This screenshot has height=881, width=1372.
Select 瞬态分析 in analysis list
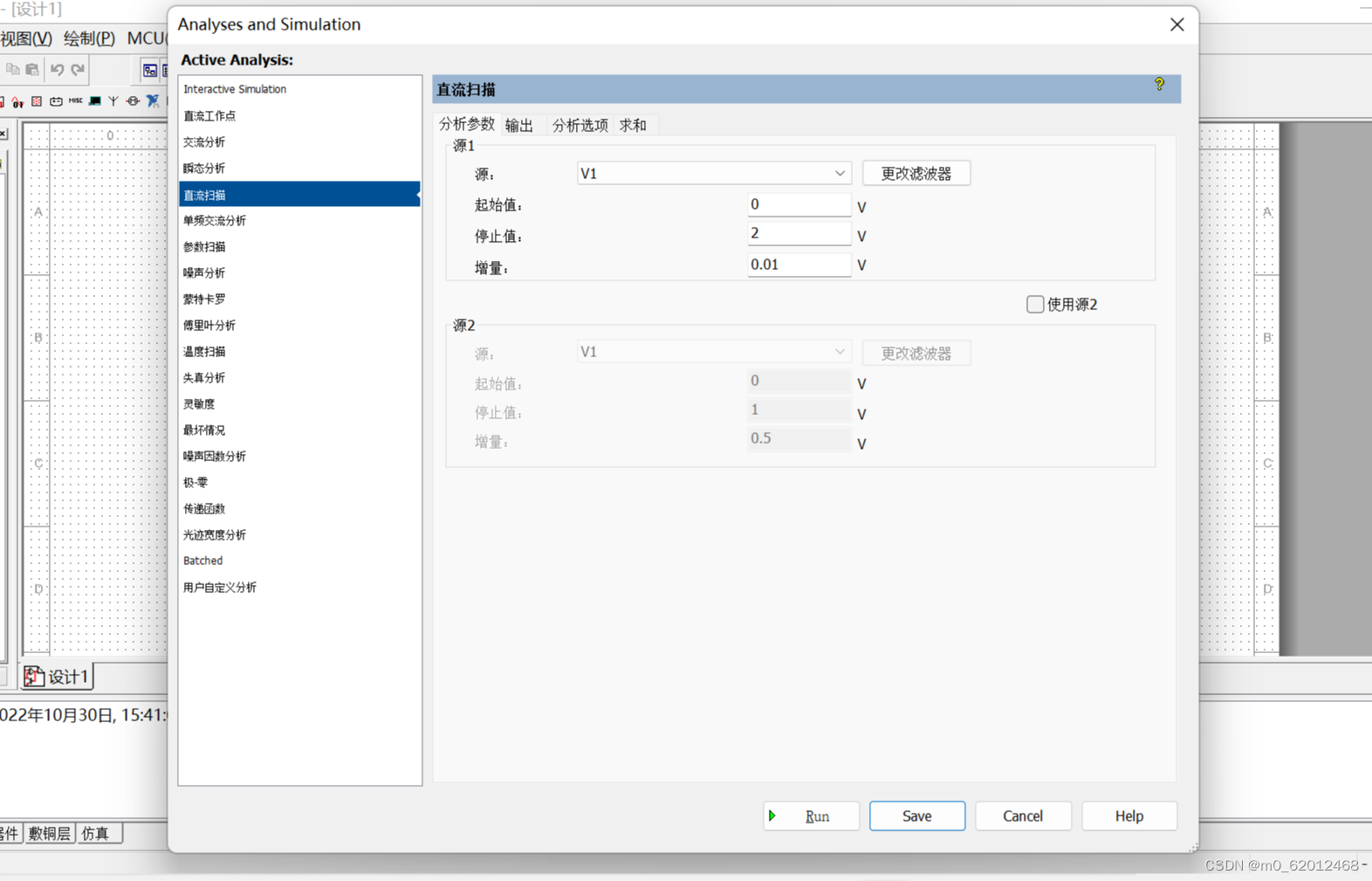299,168
